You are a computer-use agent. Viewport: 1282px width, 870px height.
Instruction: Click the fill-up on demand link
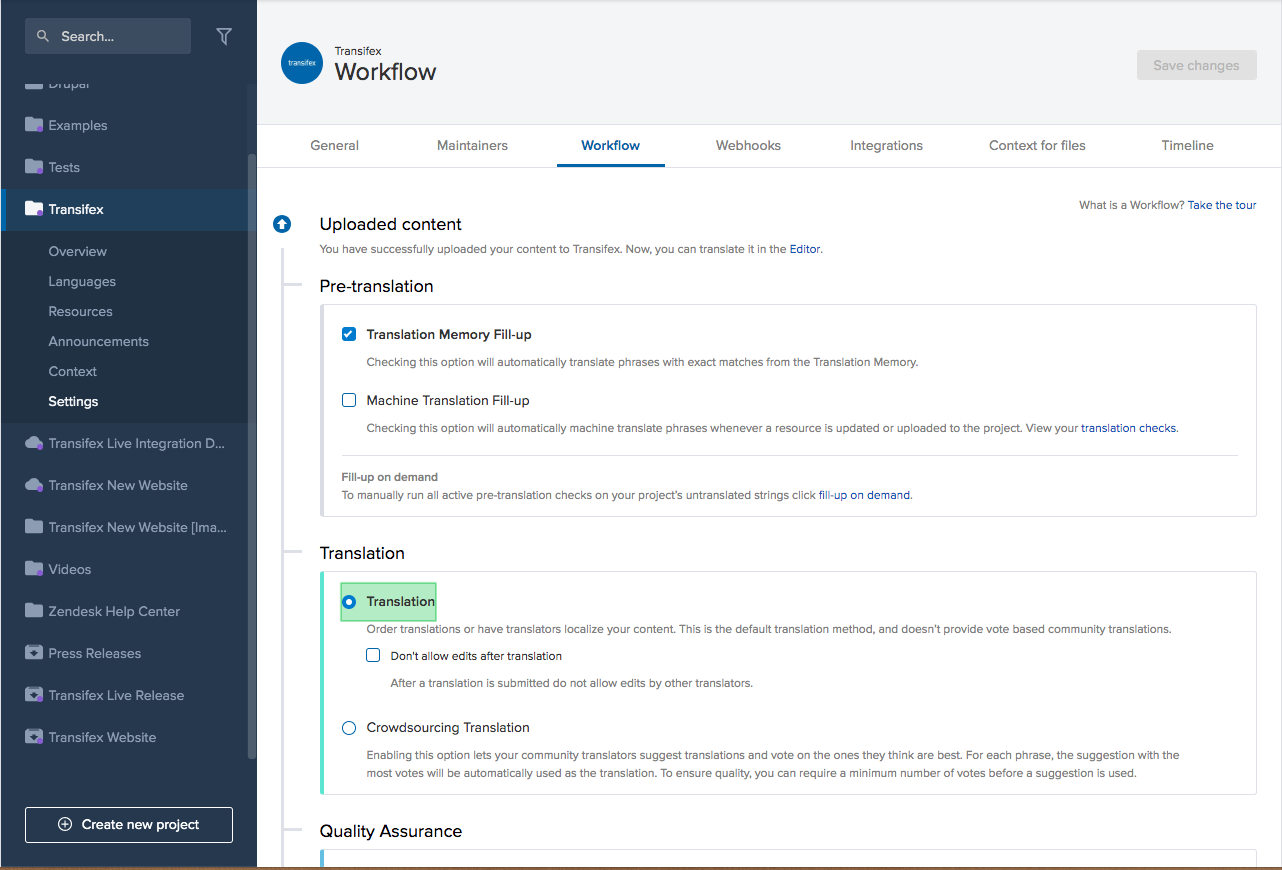(x=864, y=495)
